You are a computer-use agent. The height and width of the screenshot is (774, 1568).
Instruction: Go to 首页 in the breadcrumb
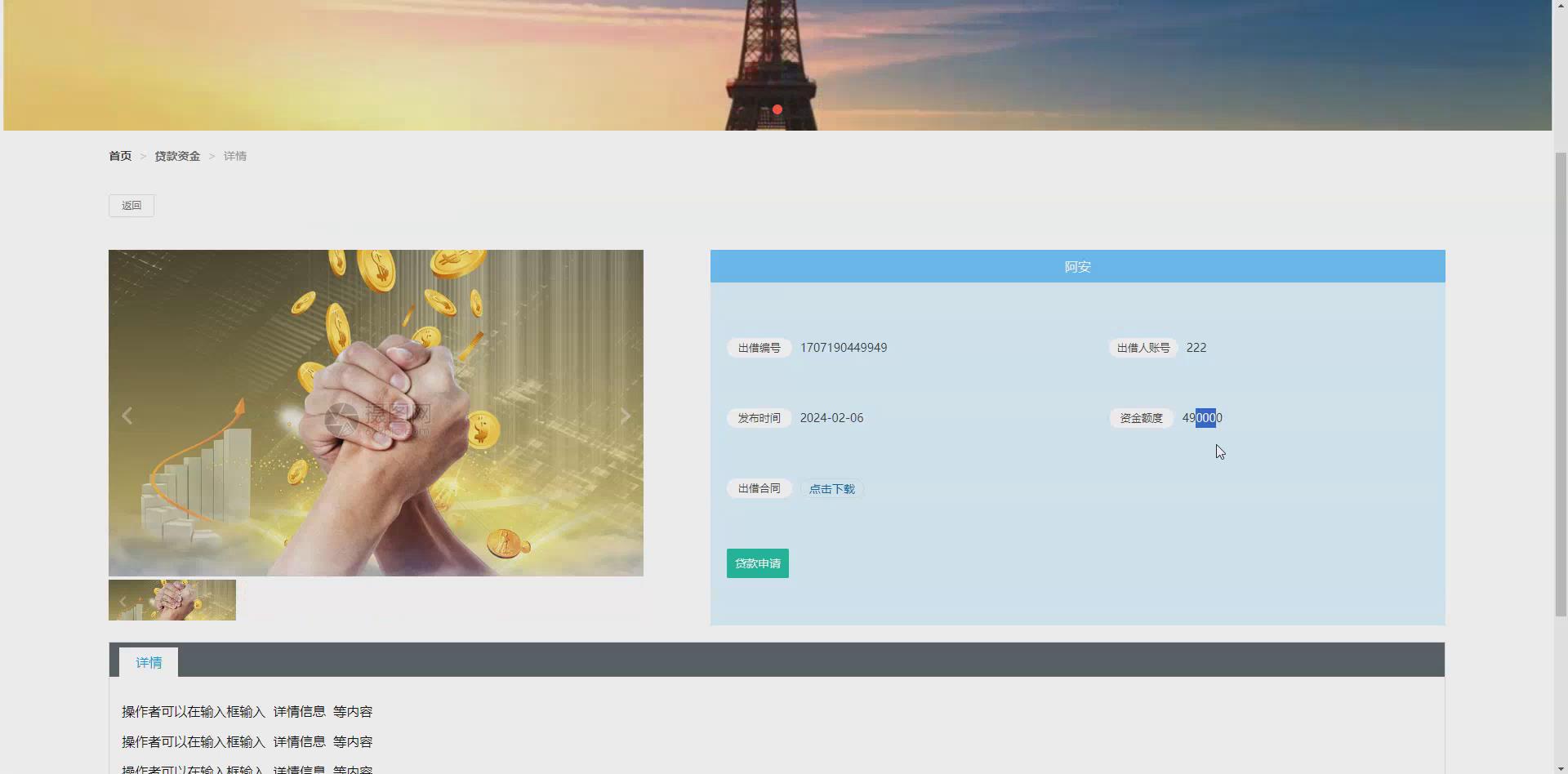click(120, 156)
